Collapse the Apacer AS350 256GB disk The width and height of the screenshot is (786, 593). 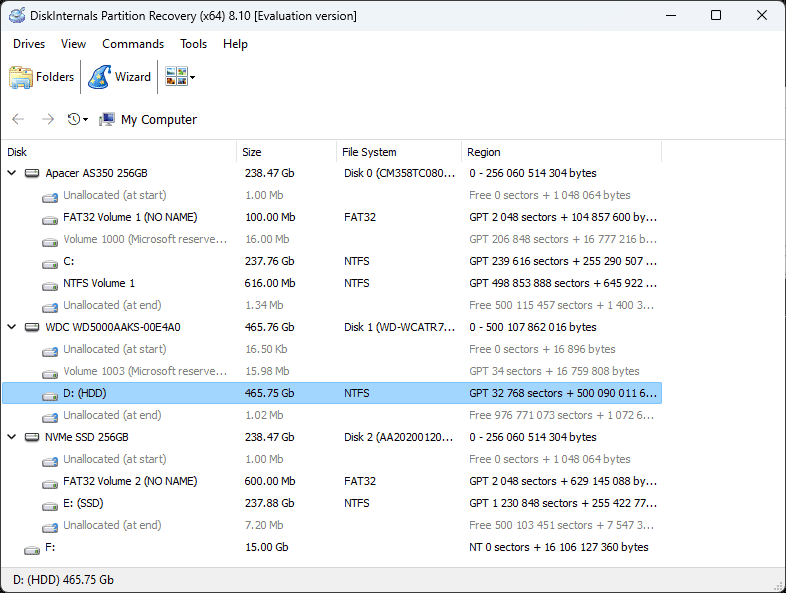coord(12,173)
